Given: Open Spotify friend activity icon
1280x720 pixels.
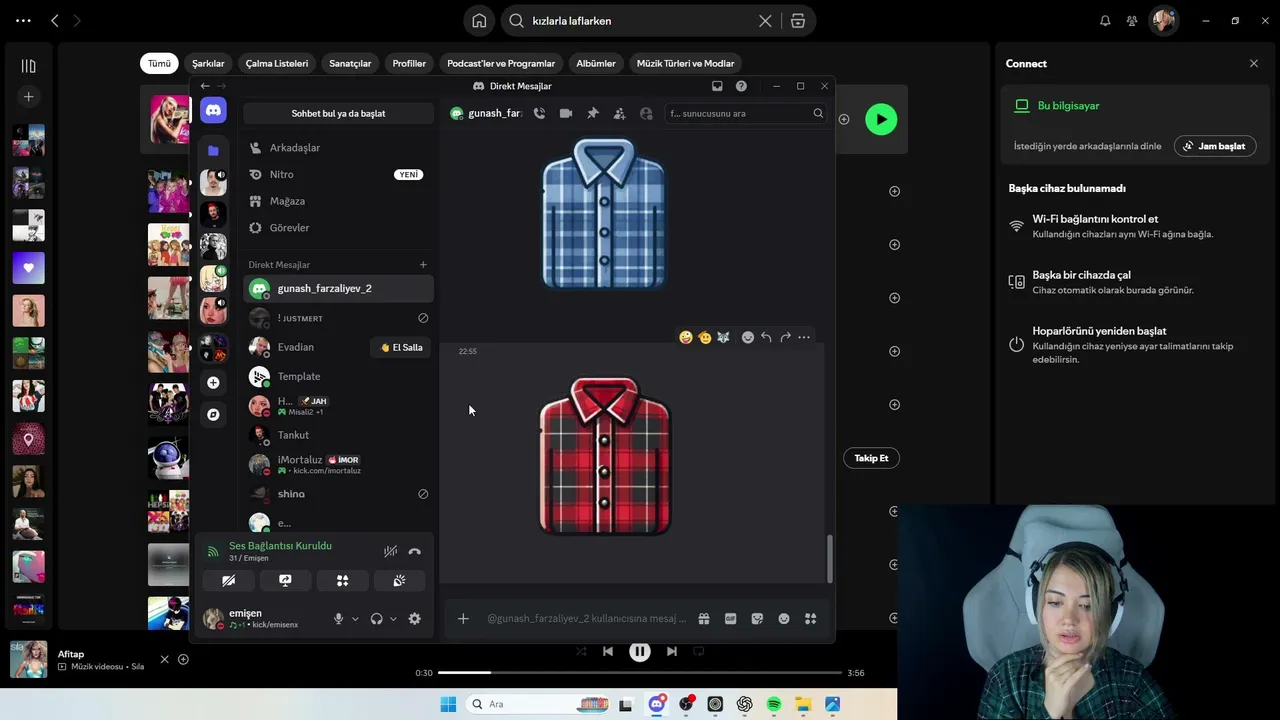Looking at the screenshot, I should (x=1132, y=20).
